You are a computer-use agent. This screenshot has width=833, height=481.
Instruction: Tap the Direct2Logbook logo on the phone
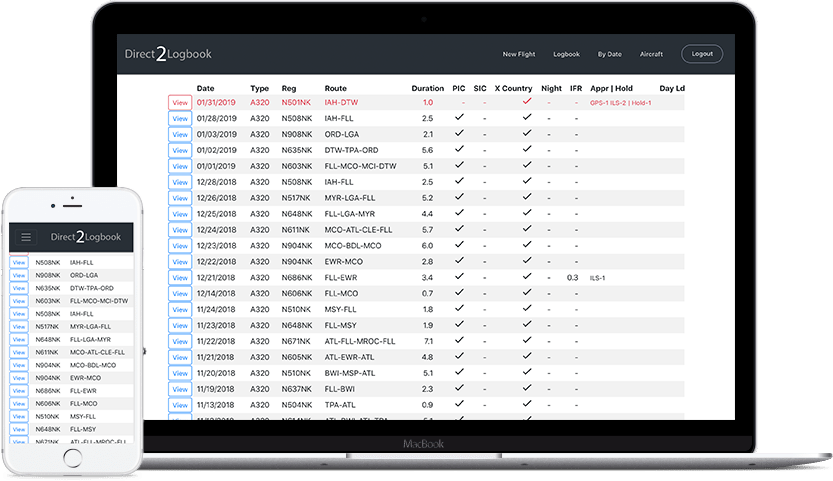coord(85,237)
